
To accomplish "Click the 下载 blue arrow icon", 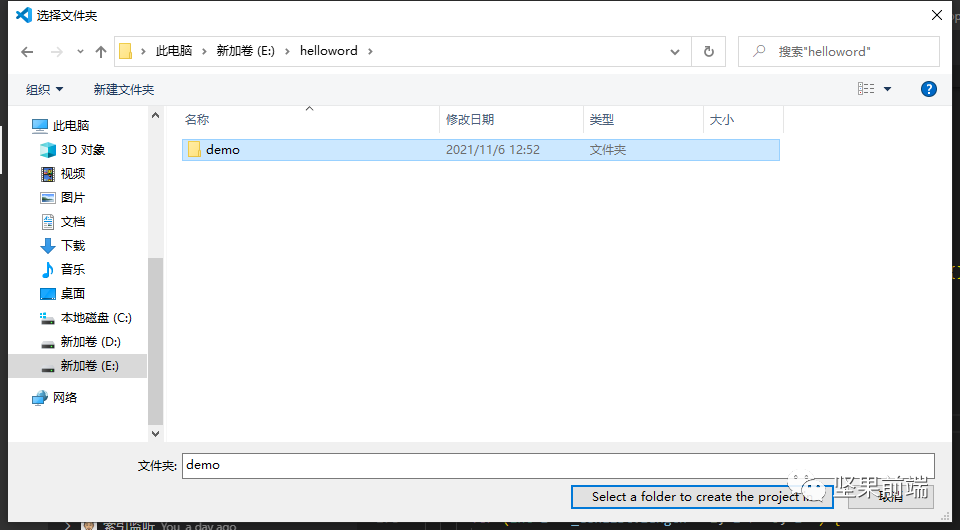I will click(x=48, y=246).
